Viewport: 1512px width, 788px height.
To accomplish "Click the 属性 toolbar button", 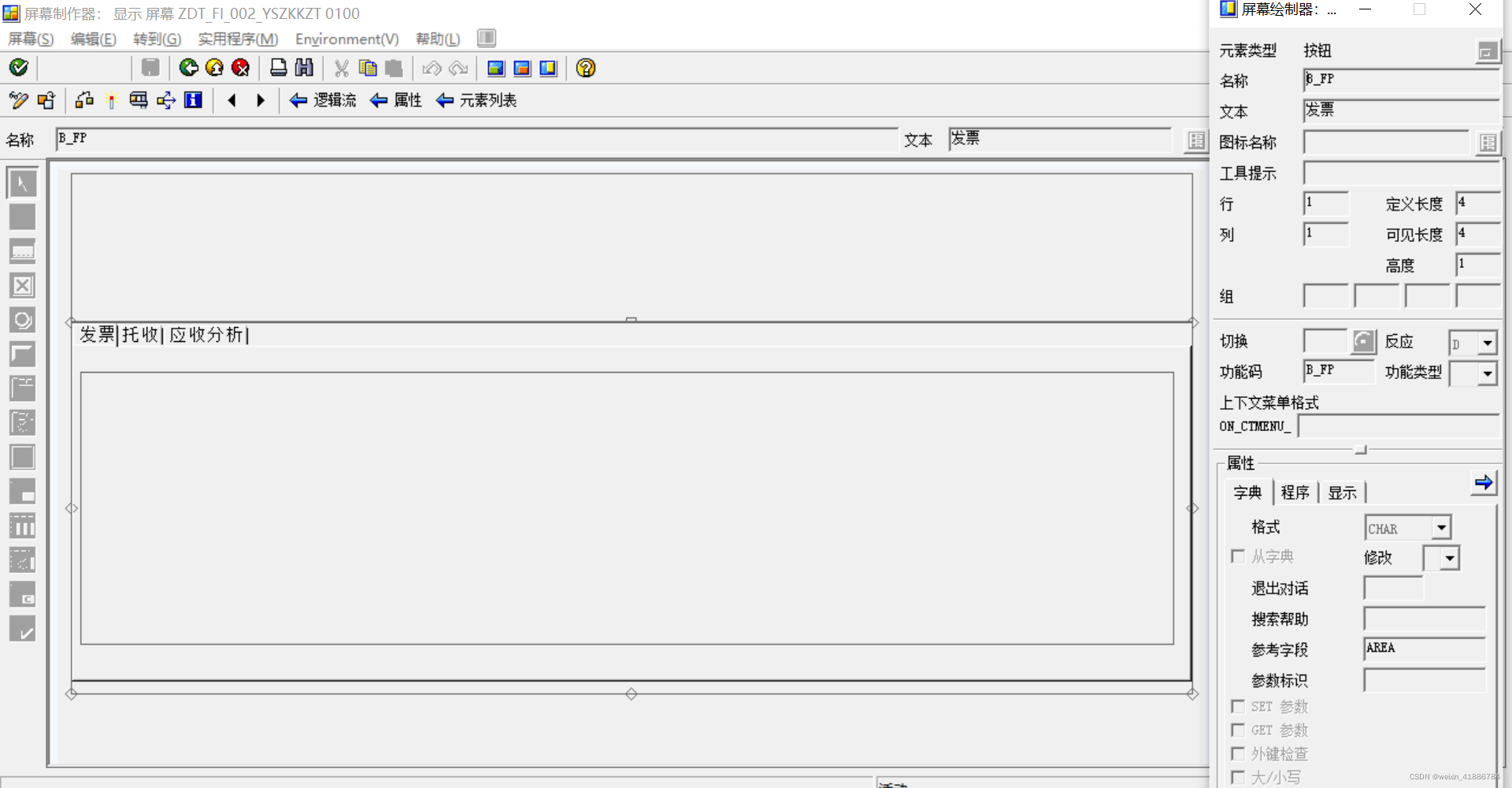I will coord(396,100).
